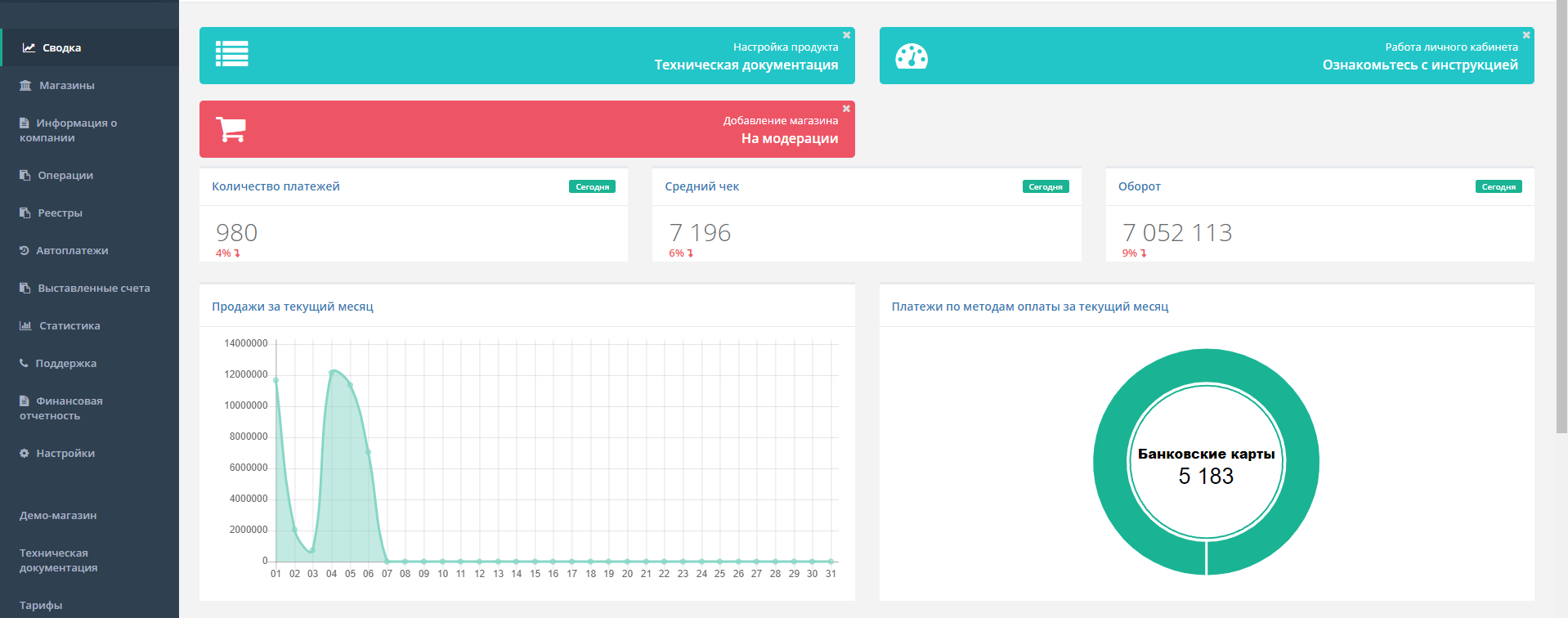Go to Информация о компании
Viewport: 1568px width, 618px height.
[x=89, y=130]
